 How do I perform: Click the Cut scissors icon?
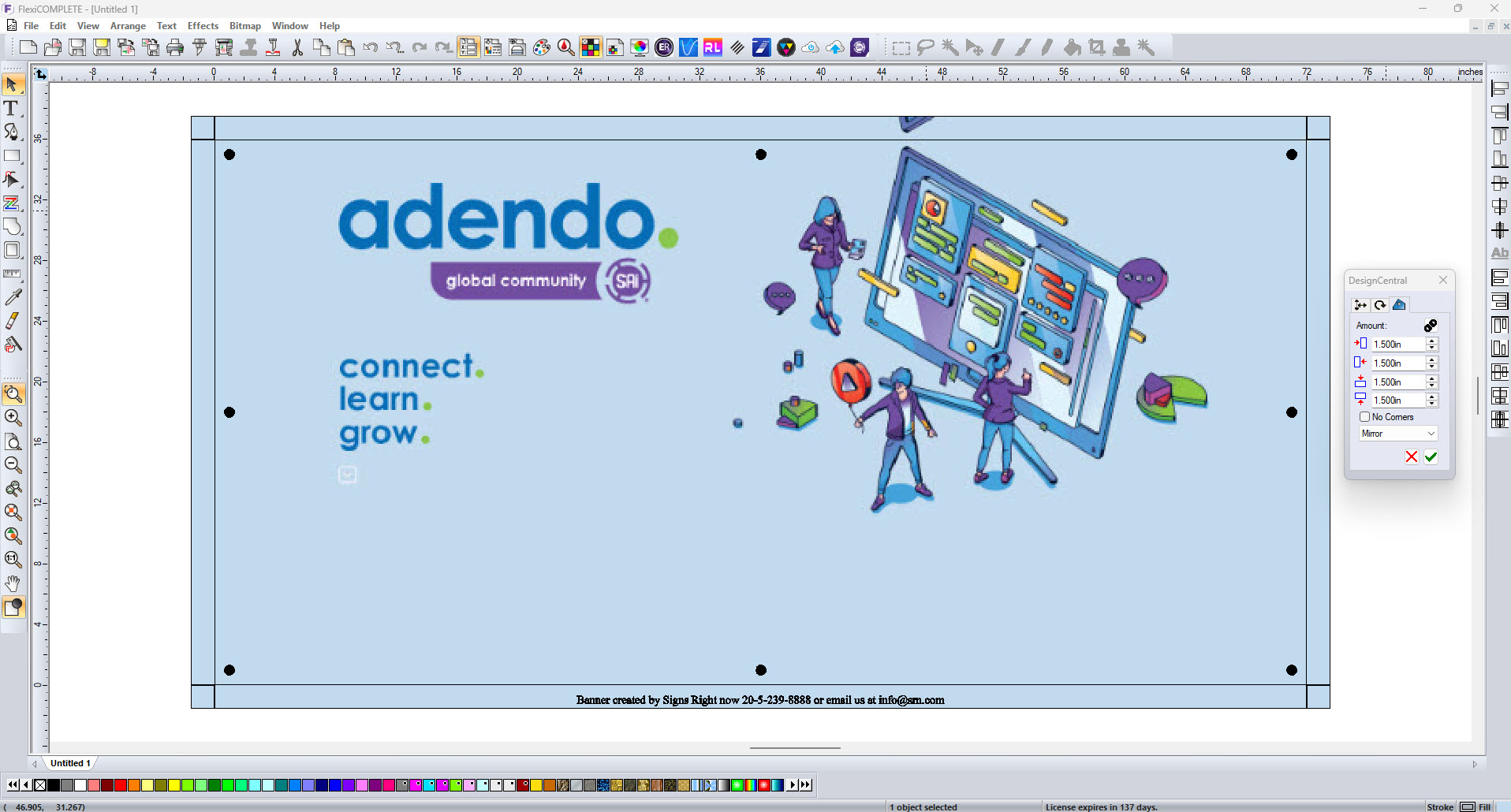coord(297,47)
